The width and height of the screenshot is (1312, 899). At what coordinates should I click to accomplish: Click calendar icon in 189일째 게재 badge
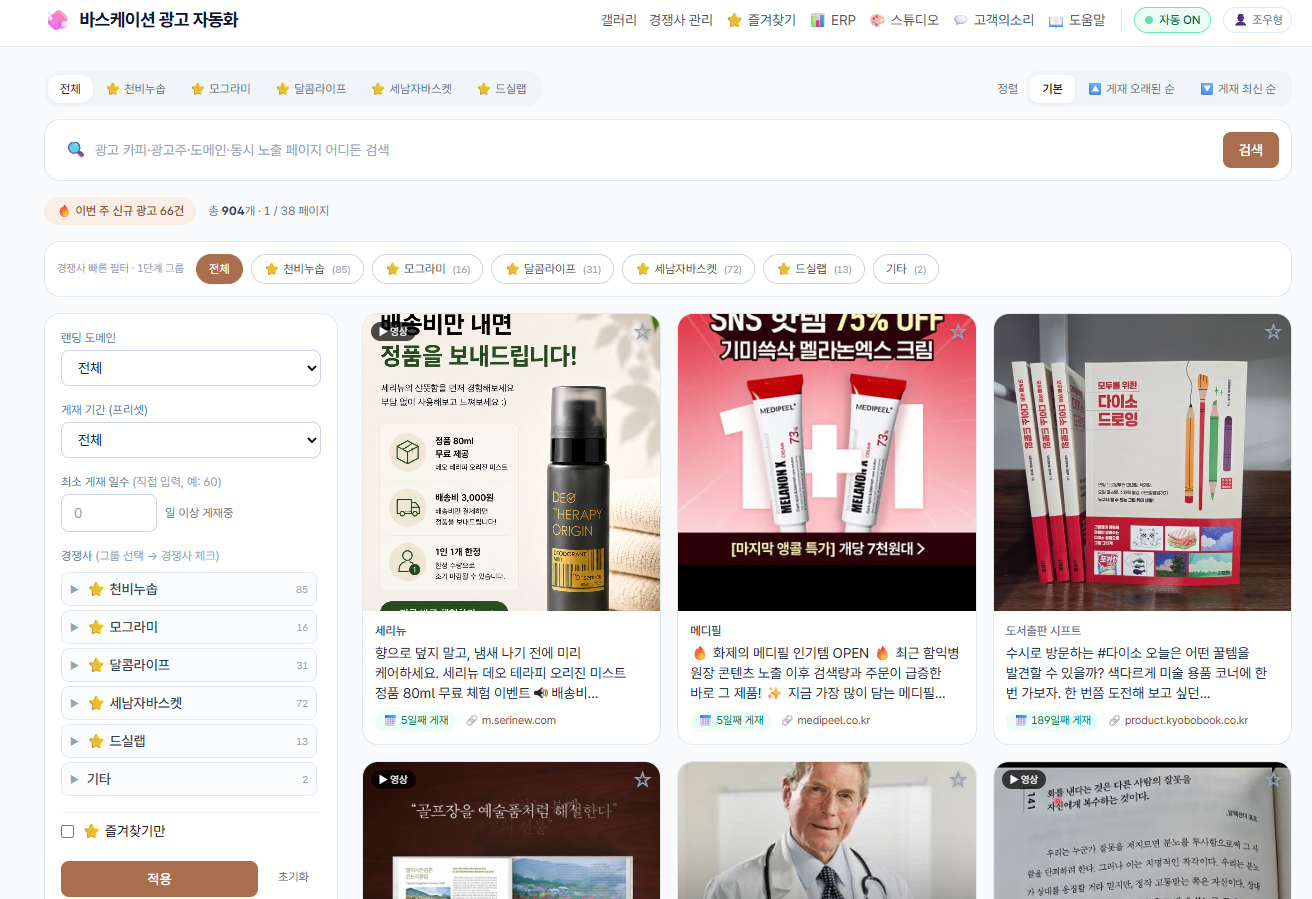1021,721
